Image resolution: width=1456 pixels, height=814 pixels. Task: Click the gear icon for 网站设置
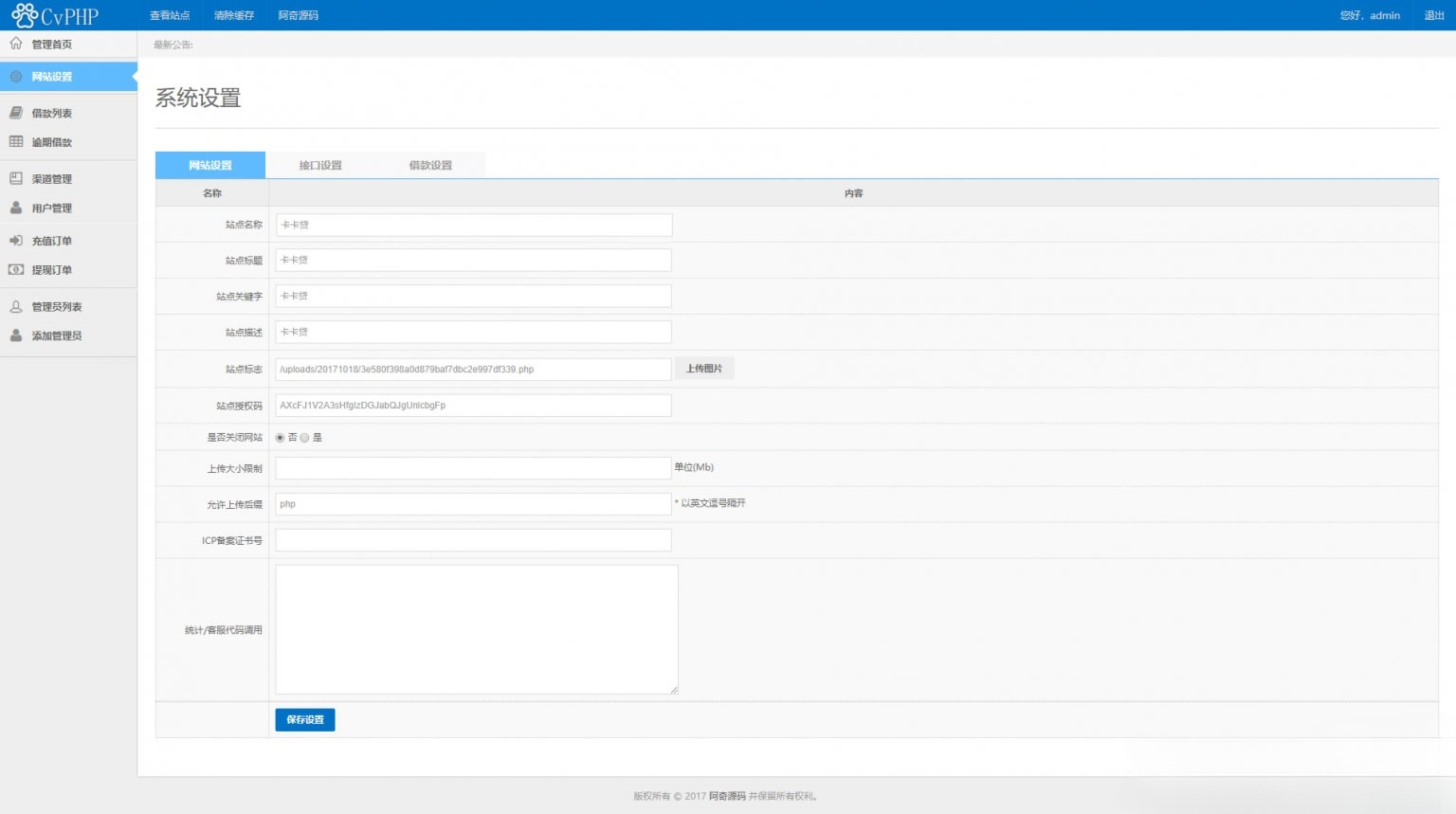(16, 77)
